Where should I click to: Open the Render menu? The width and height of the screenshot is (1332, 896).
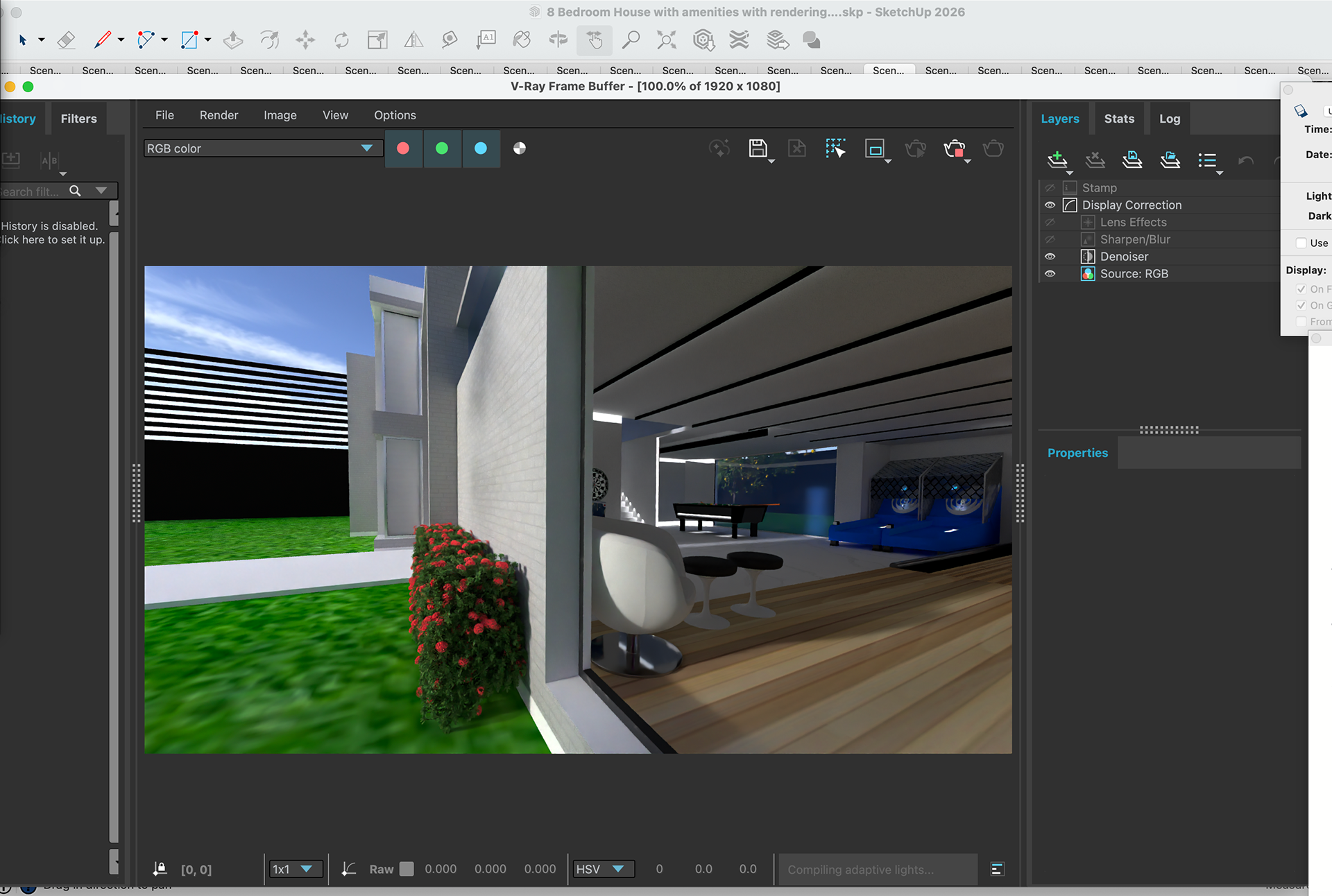pyautogui.click(x=219, y=115)
